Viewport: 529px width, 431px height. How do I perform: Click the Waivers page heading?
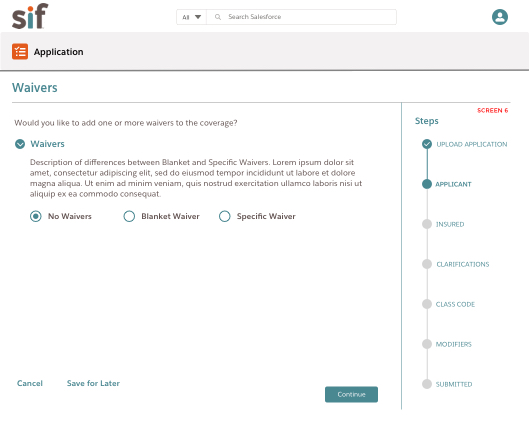35,88
